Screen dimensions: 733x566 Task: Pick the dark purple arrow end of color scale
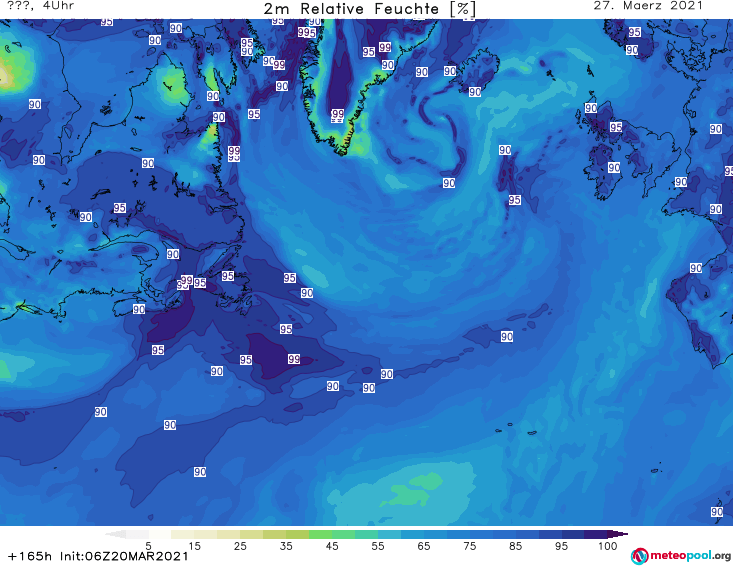pyautogui.click(x=618, y=534)
